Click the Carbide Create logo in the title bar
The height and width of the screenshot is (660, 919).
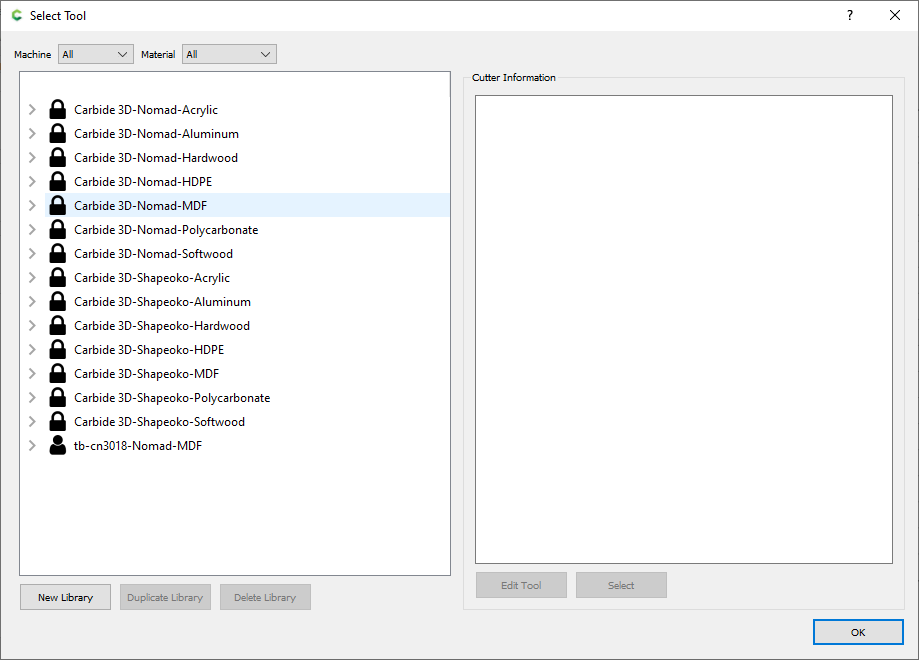tap(17, 15)
